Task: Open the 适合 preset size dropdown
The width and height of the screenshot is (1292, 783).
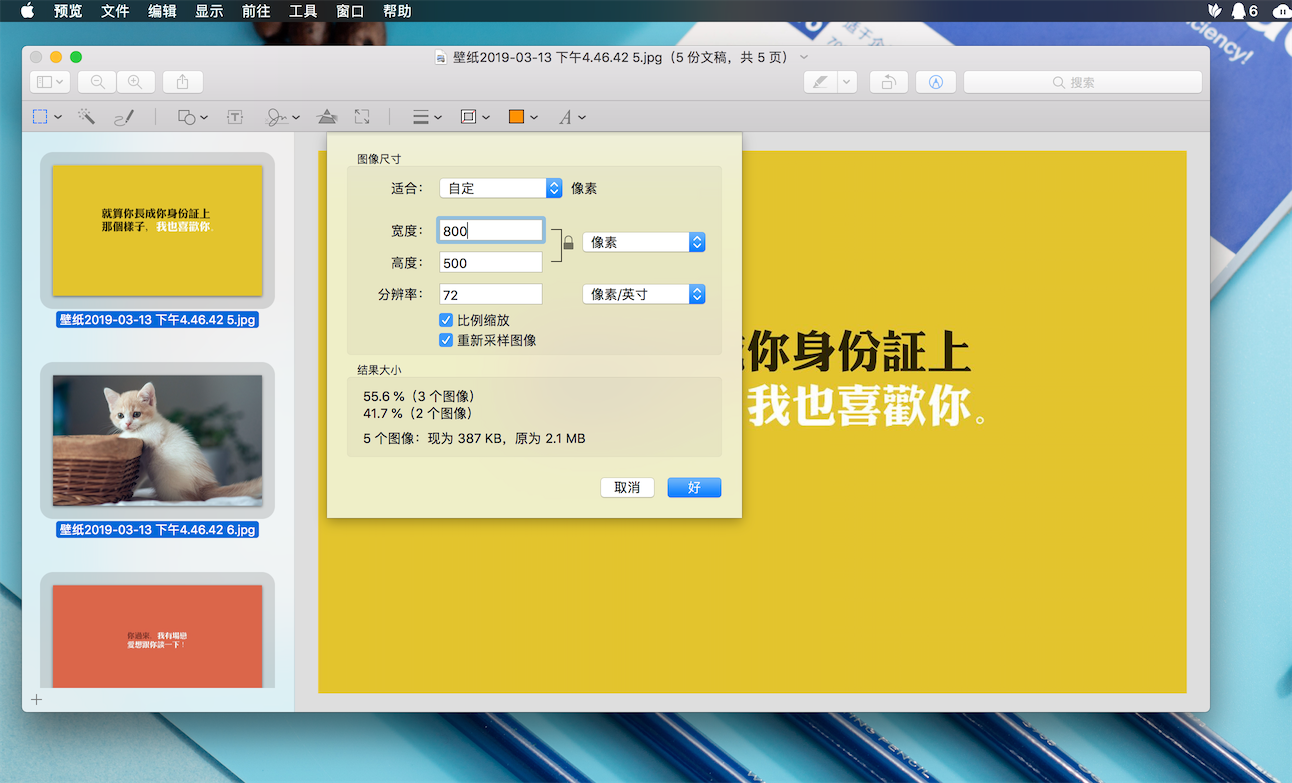Action: pos(501,188)
